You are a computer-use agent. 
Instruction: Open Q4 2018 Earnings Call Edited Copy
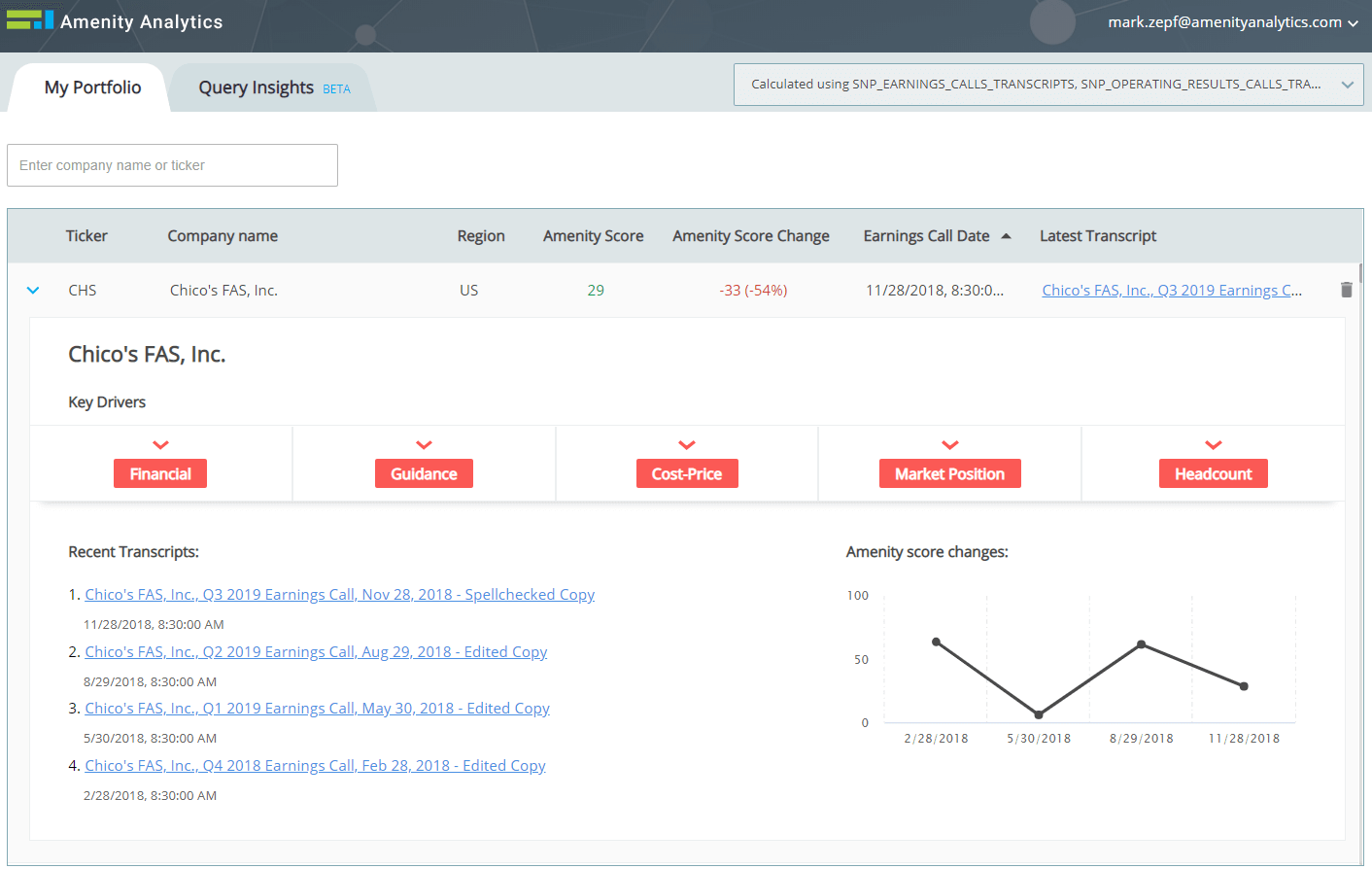click(x=315, y=765)
